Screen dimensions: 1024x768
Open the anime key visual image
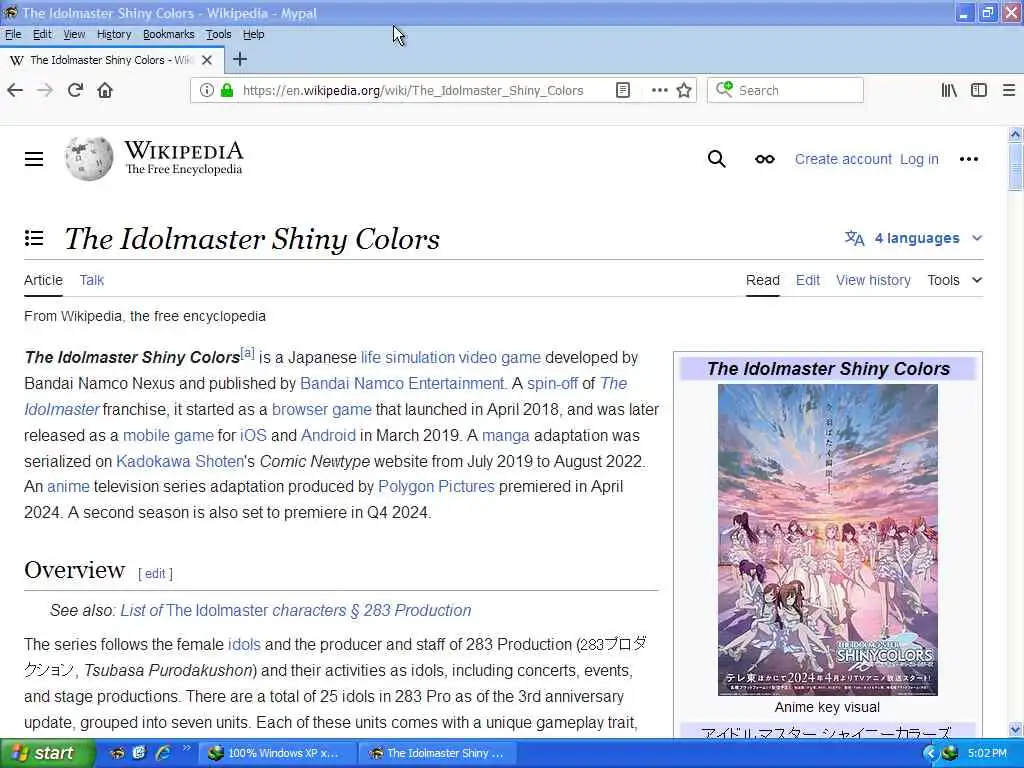click(827, 539)
